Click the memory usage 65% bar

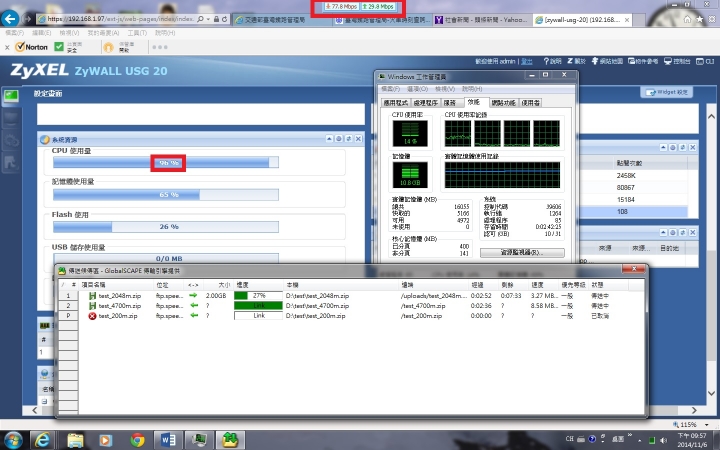tap(166, 195)
